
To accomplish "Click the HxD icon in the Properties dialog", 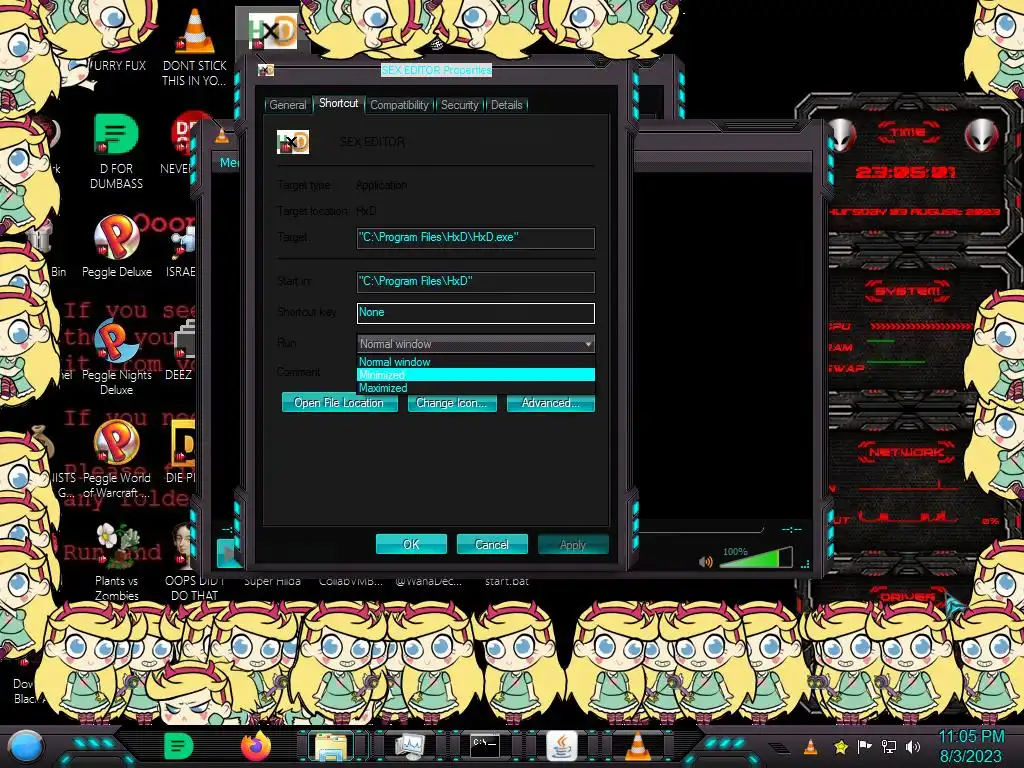I will 293,142.
